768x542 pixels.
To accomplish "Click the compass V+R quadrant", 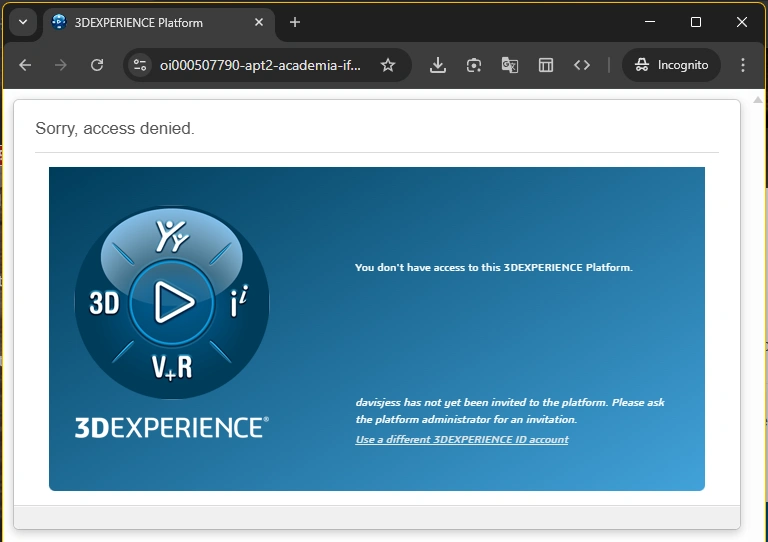I will pyautogui.click(x=172, y=367).
